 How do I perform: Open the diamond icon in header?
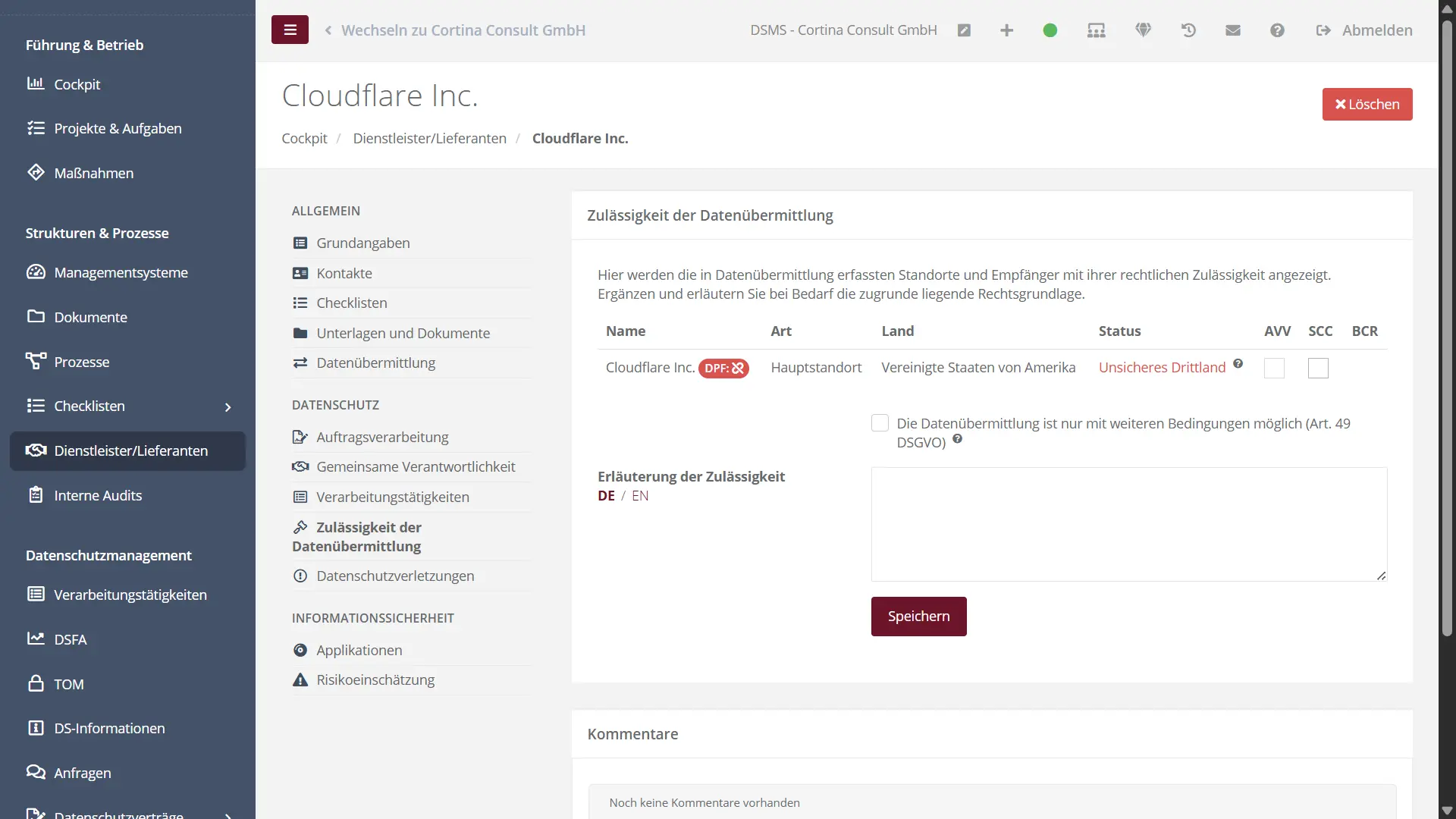click(x=1143, y=30)
